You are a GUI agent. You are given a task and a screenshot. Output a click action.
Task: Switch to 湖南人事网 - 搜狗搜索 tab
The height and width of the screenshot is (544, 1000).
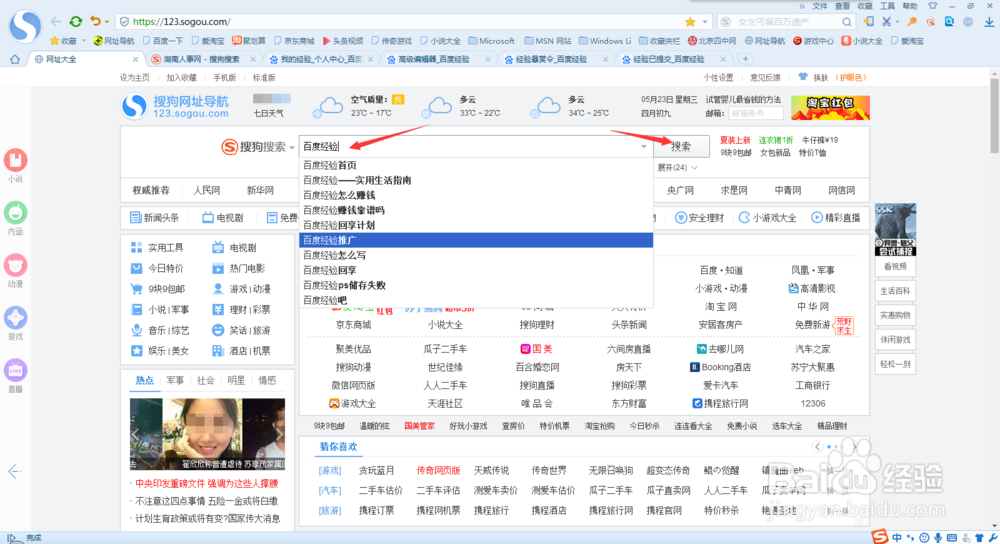click(x=201, y=59)
